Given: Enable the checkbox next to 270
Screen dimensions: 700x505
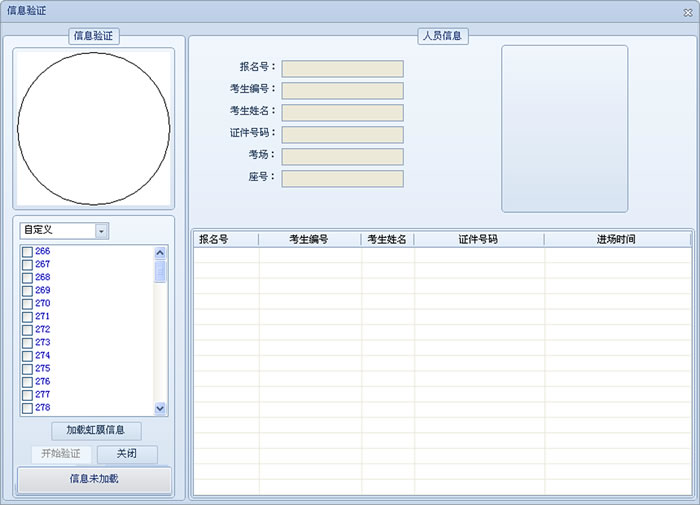Looking at the screenshot, I should [28, 303].
